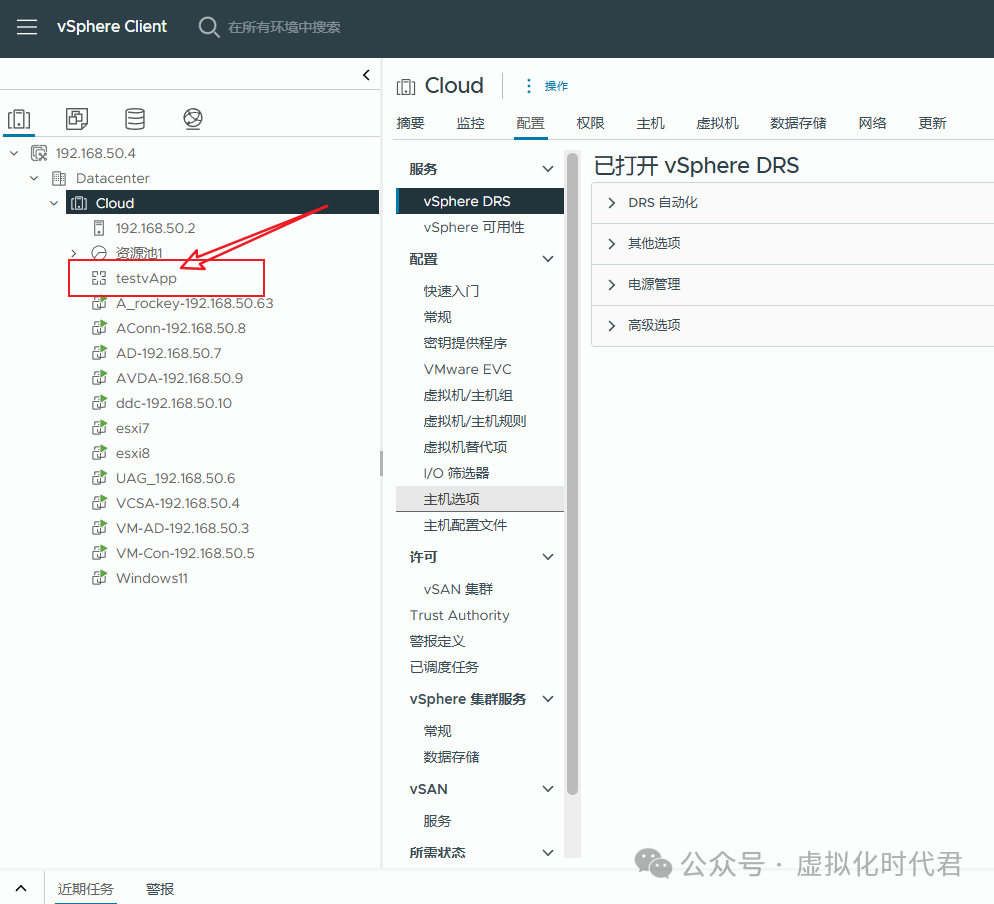Image resolution: width=994 pixels, height=904 pixels.
Task: Click the Datacenter icon
Action: [59, 178]
